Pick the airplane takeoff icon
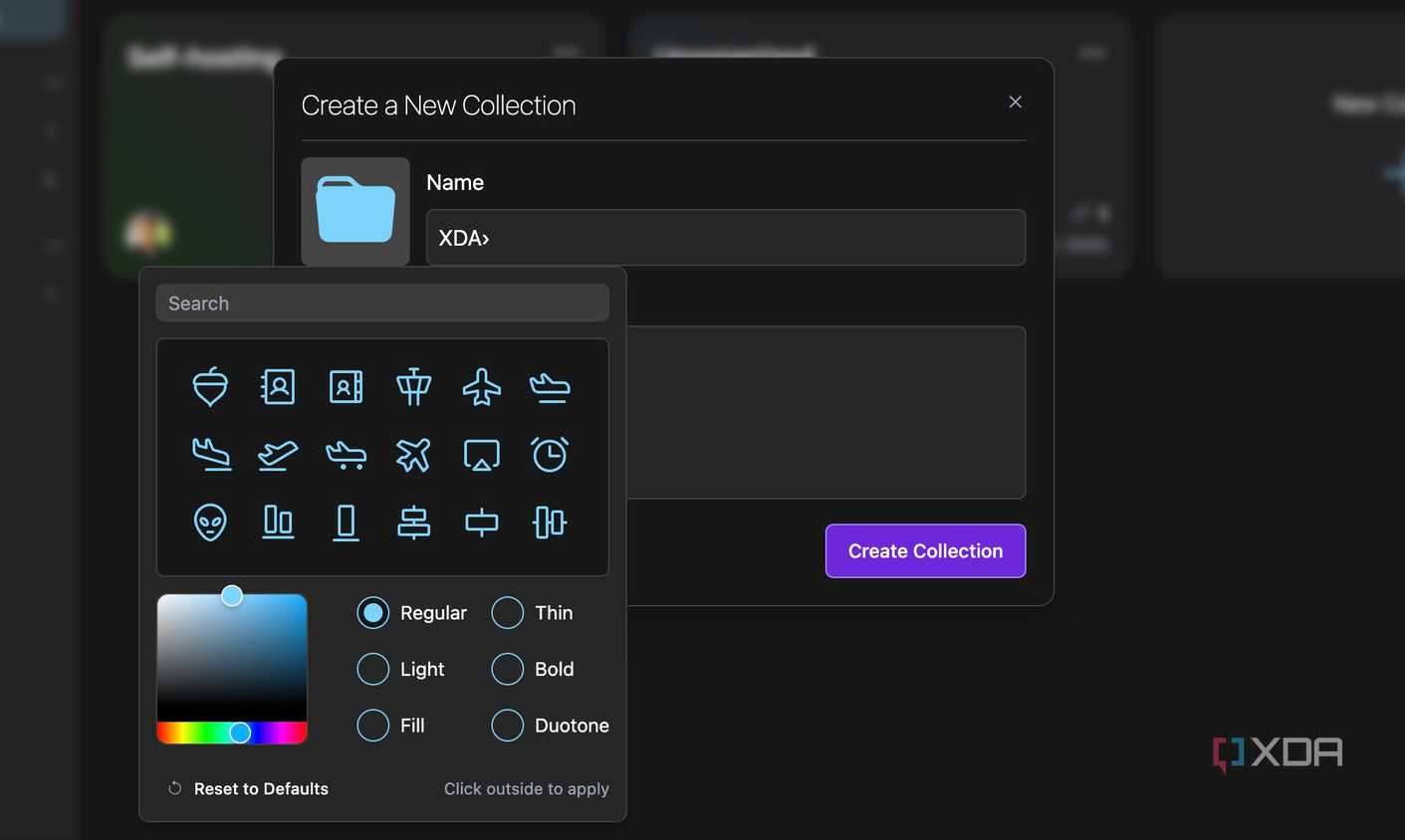 pos(278,455)
